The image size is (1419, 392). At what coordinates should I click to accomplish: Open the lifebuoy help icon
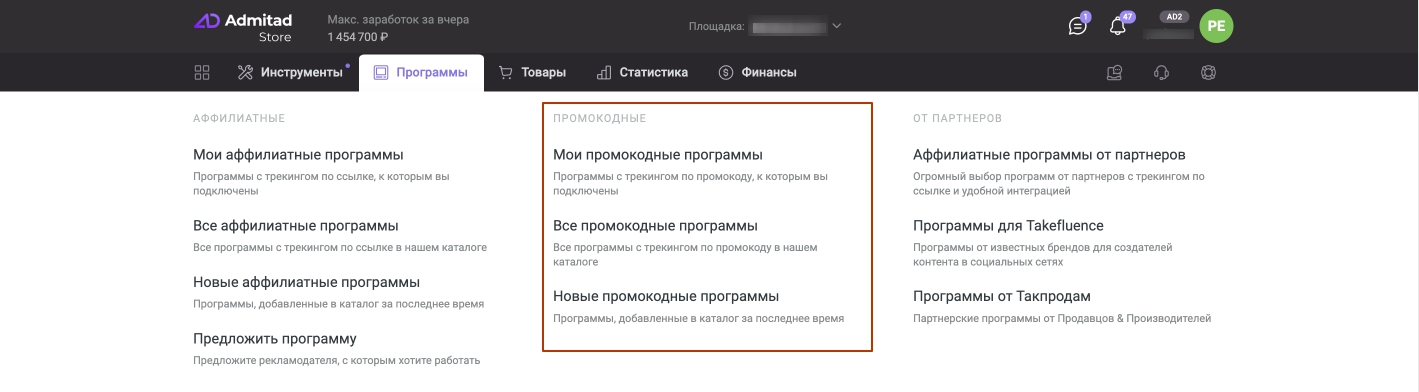tap(1208, 72)
